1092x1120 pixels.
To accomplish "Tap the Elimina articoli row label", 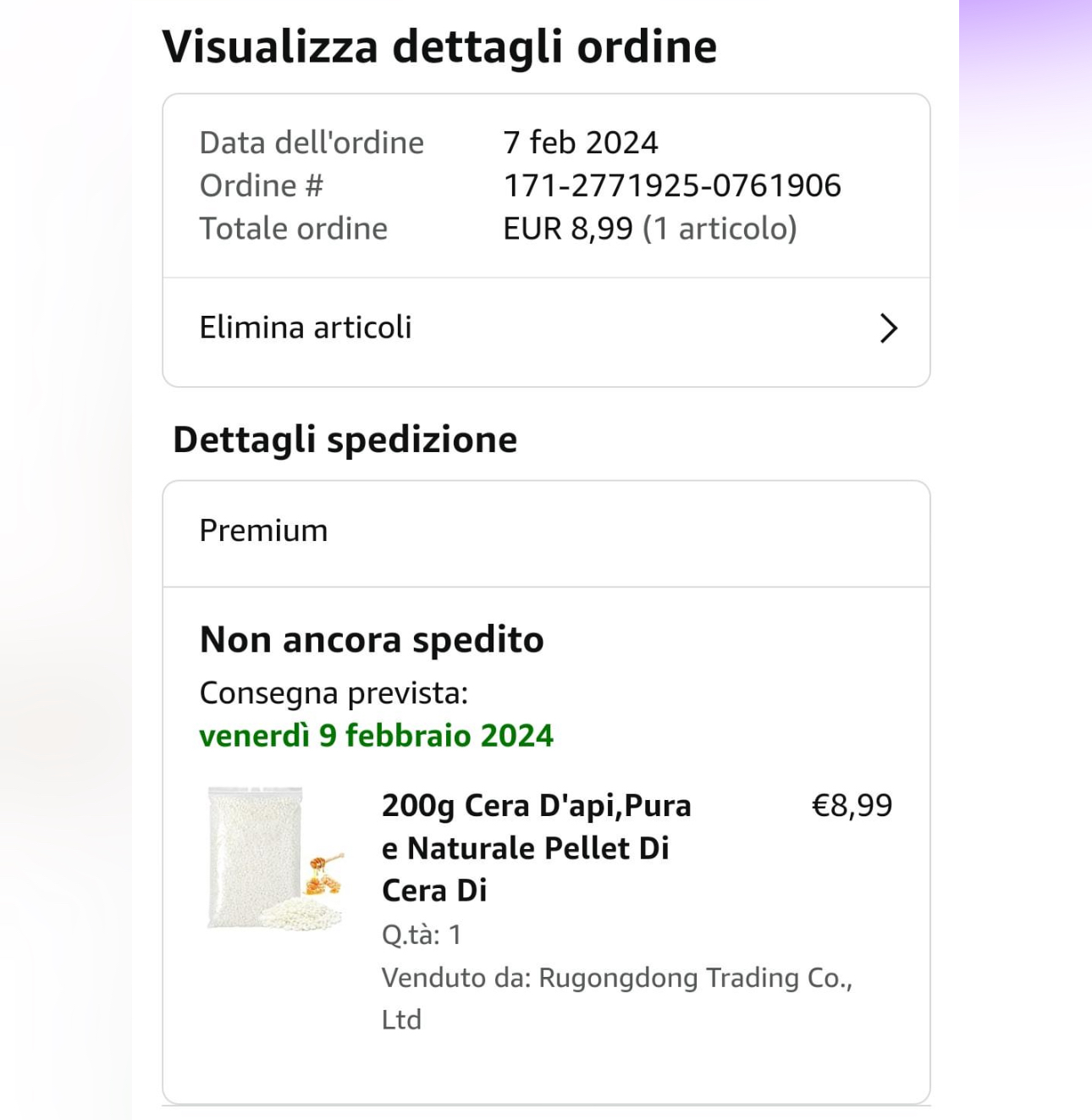I will coord(306,328).
